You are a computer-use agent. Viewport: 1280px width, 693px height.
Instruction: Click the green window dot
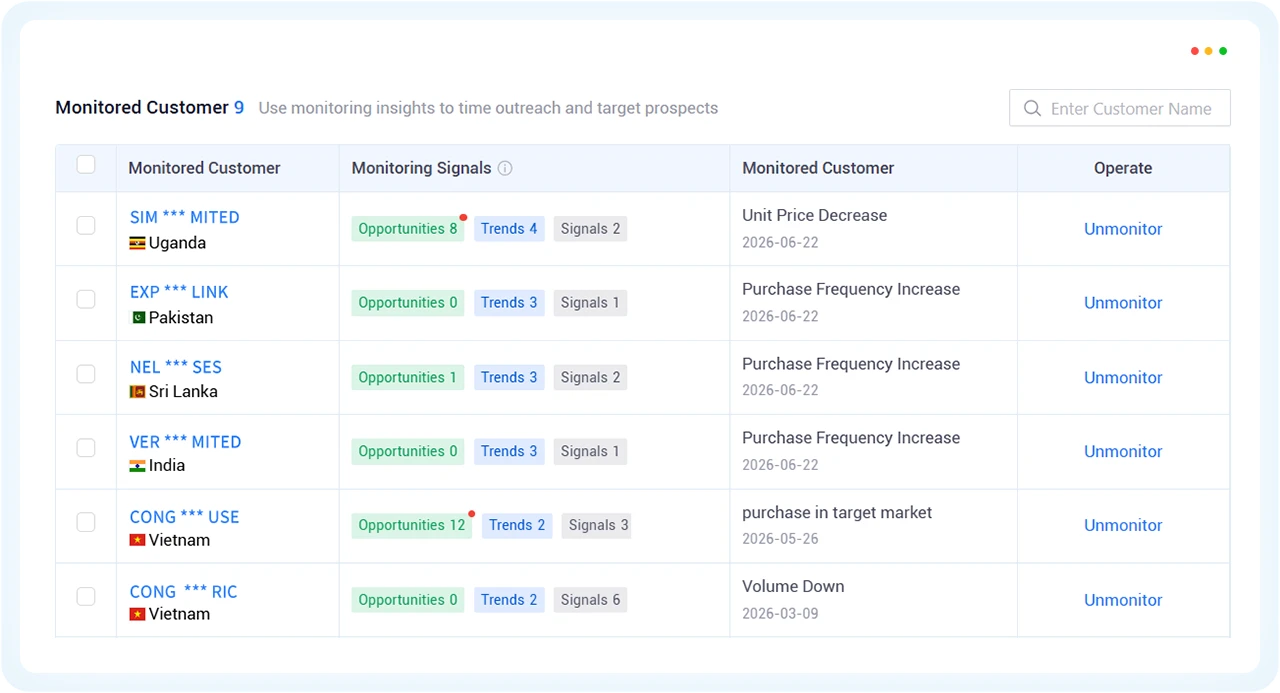(1223, 51)
